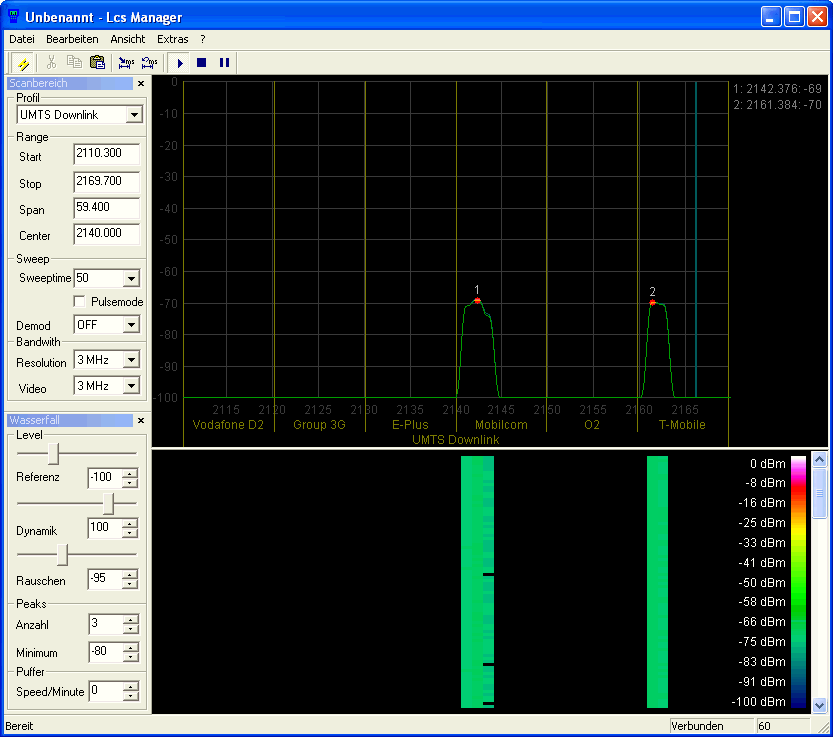Decrease Anzahl peaks with down arrow
833x737 pixels.
(130, 629)
